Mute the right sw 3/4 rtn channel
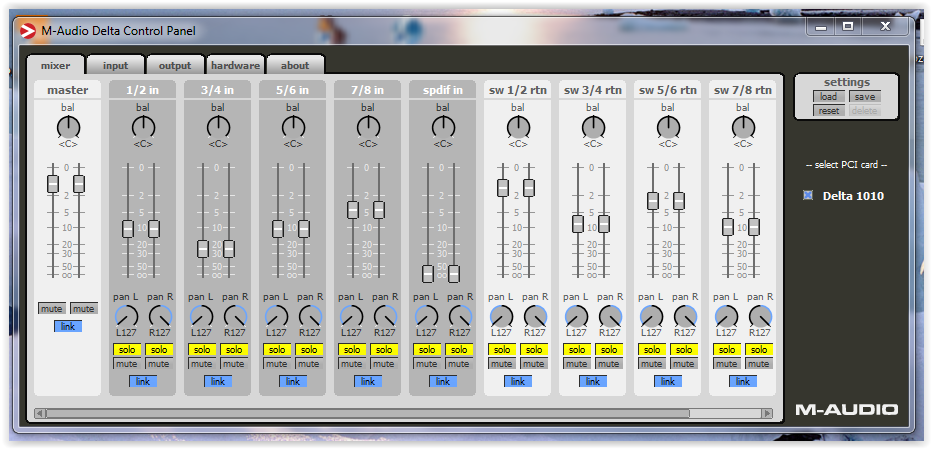 (608, 365)
